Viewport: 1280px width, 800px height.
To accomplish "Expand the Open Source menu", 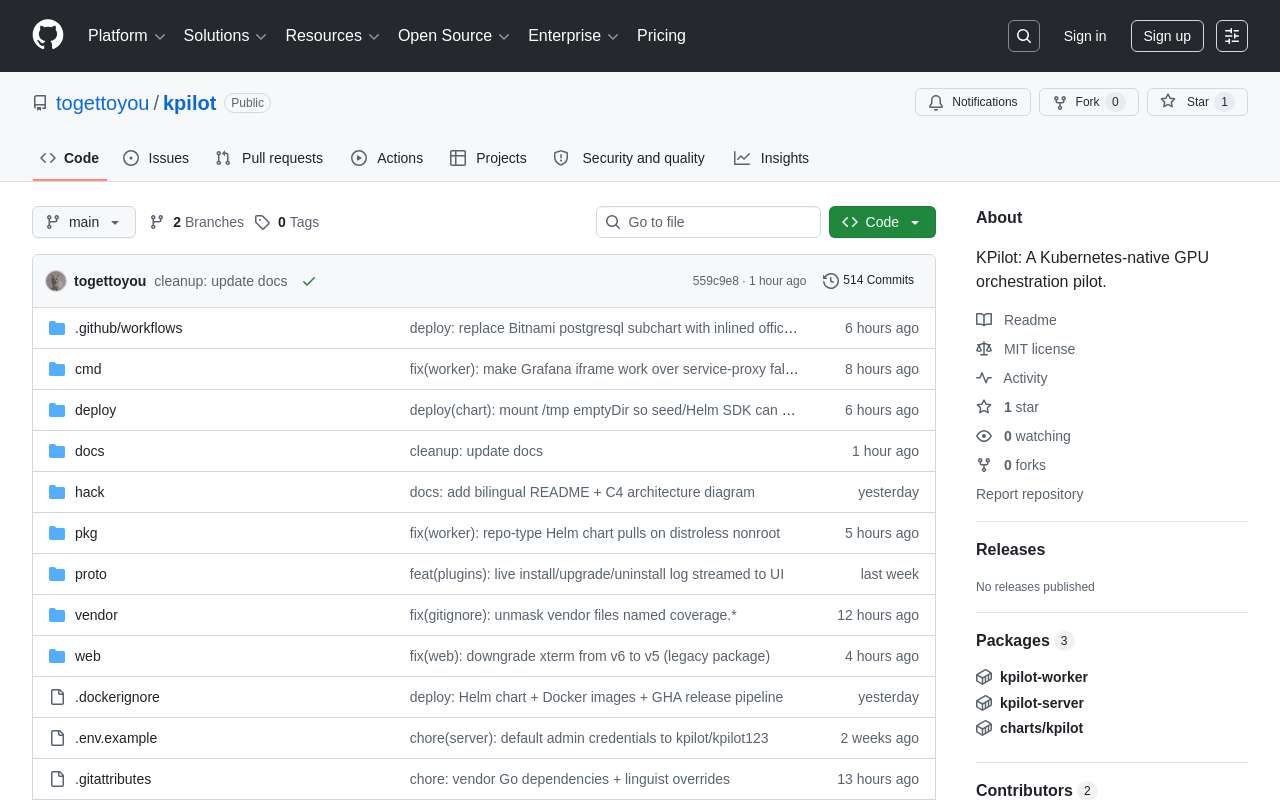I will click(x=454, y=36).
